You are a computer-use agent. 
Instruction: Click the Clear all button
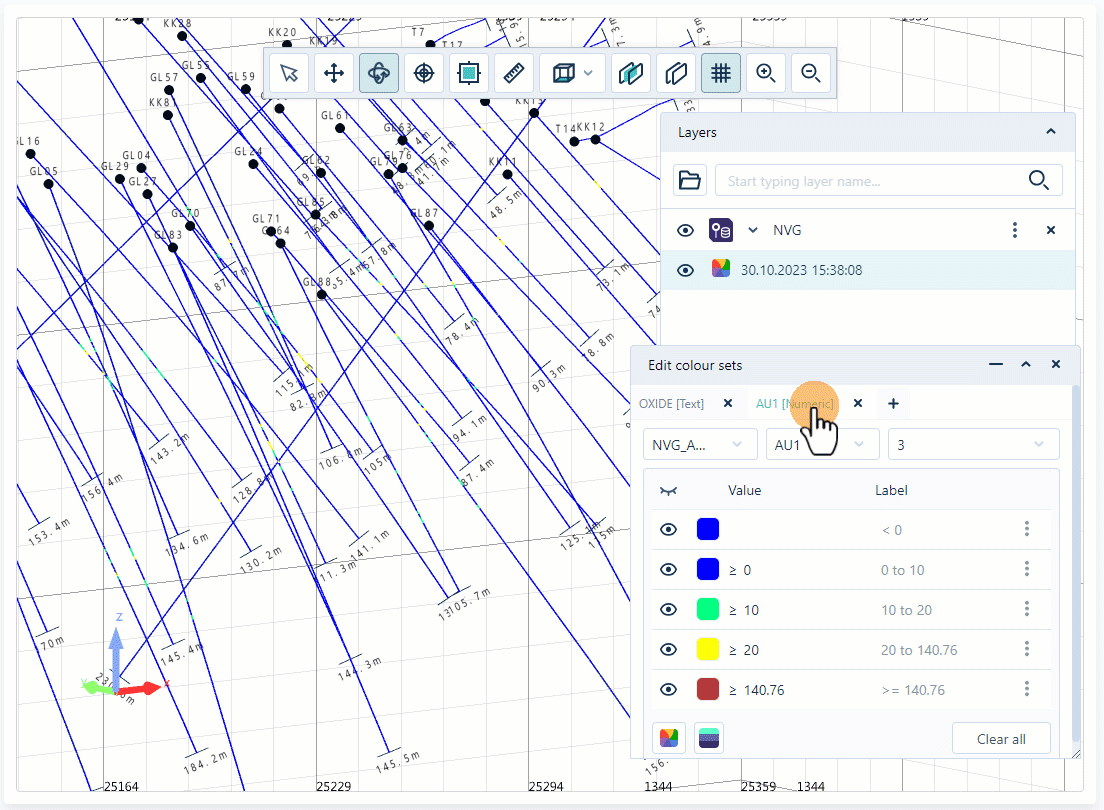pos(1001,738)
